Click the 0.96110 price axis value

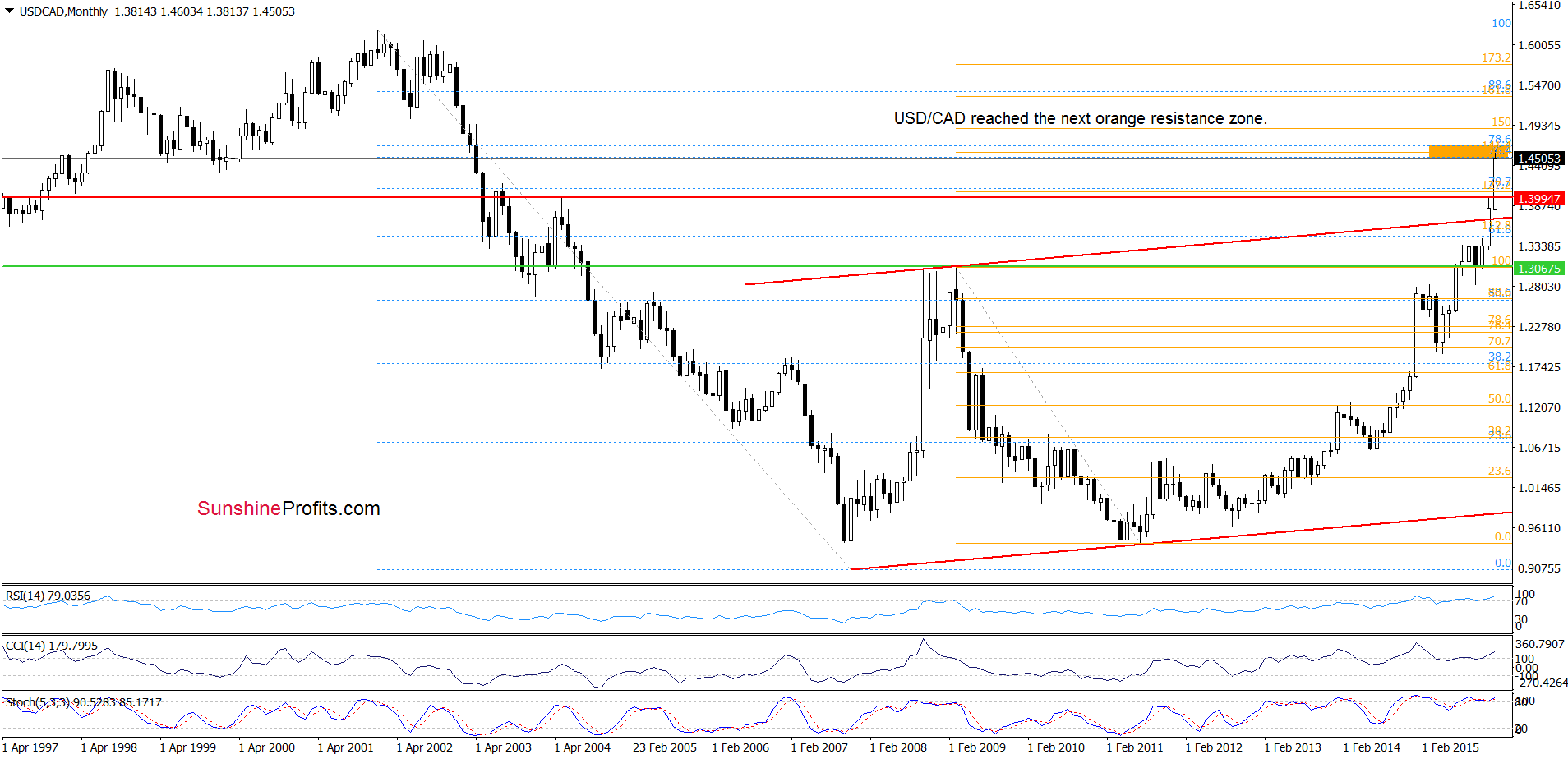click(1539, 528)
